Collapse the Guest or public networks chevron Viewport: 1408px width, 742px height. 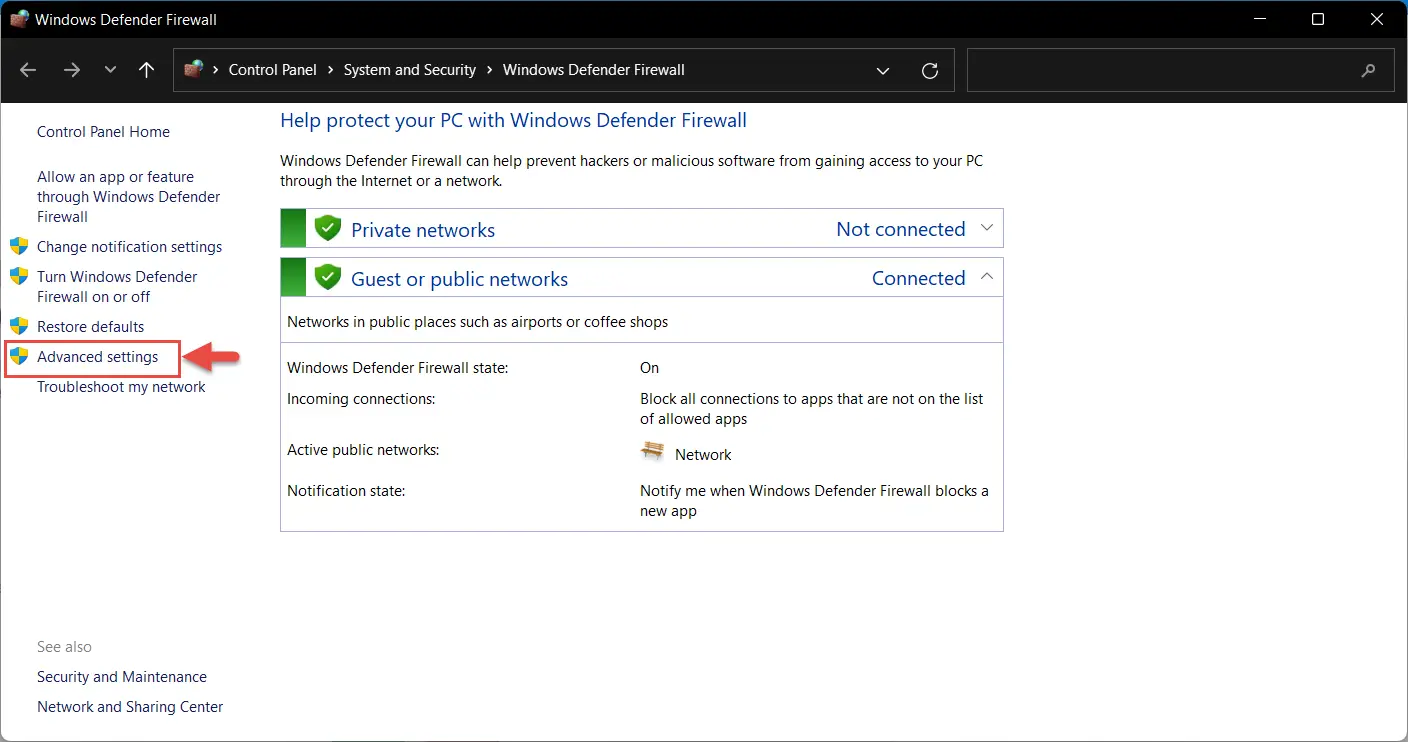[987, 277]
